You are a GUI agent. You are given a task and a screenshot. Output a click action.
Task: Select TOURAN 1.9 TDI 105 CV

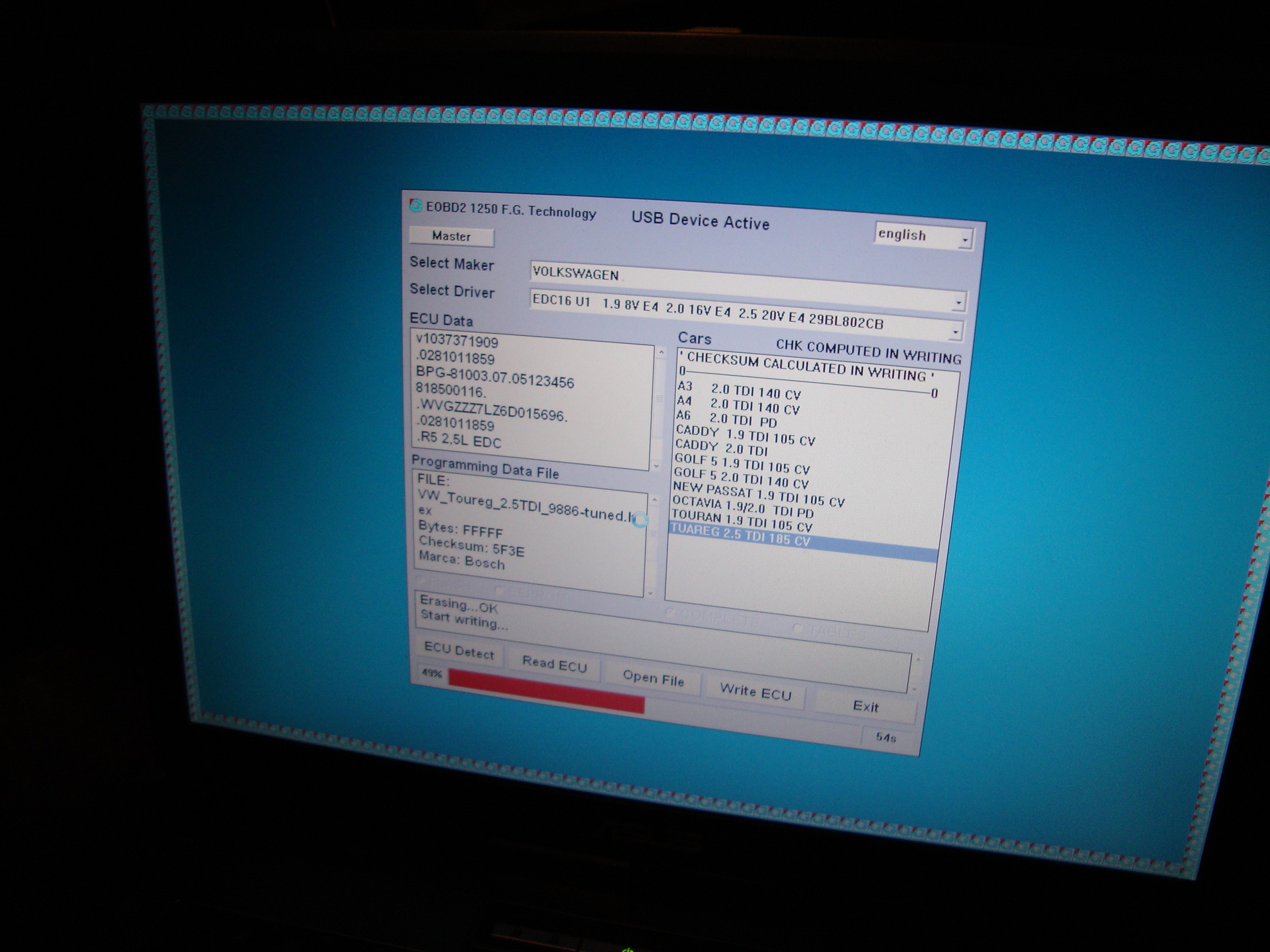(741, 521)
